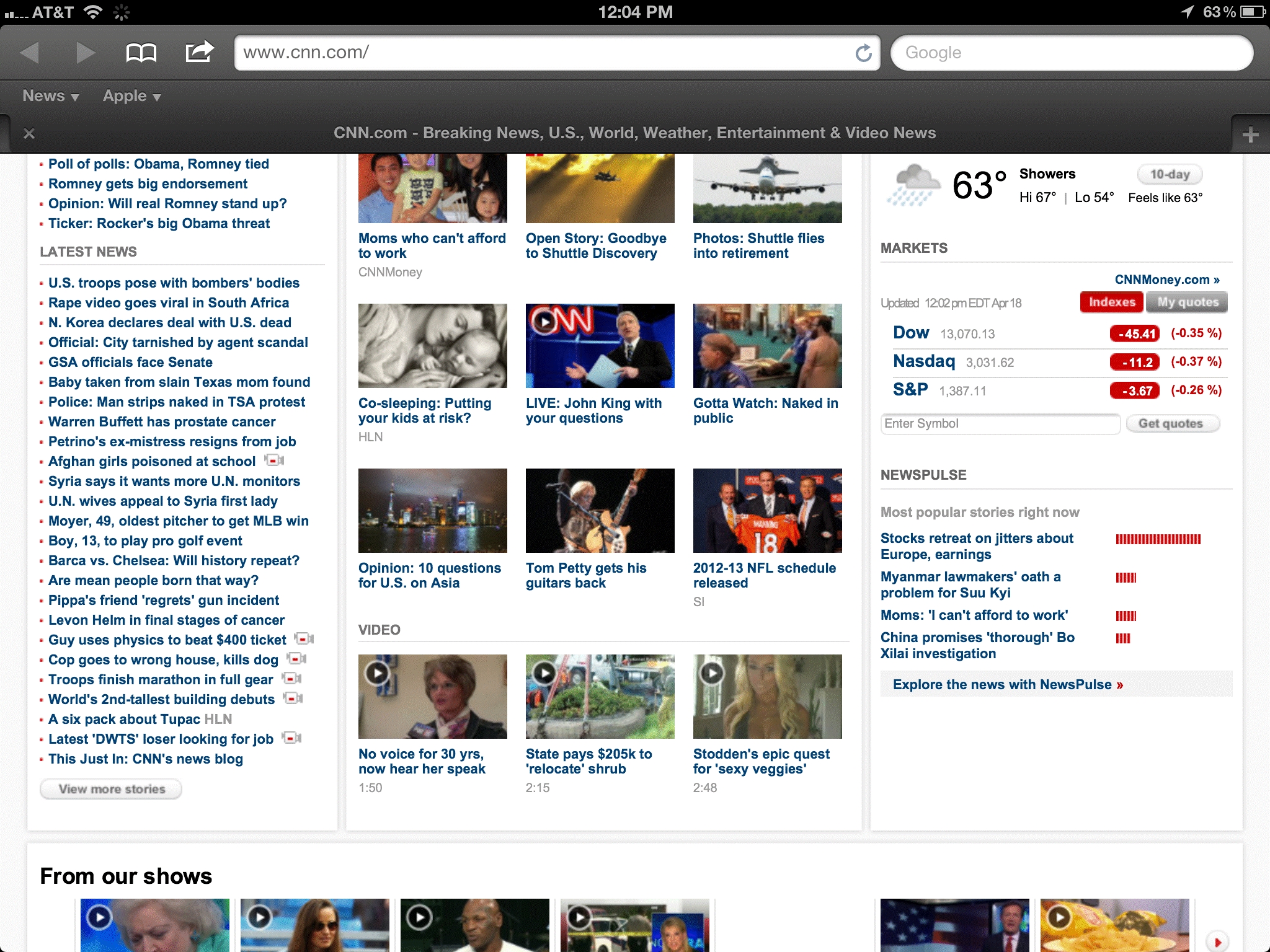Image resolution: width=1270 pixels, height=952 pixels.
Task: Open 'Explore the news with NewsPulse'
Action: [1008, 684]
